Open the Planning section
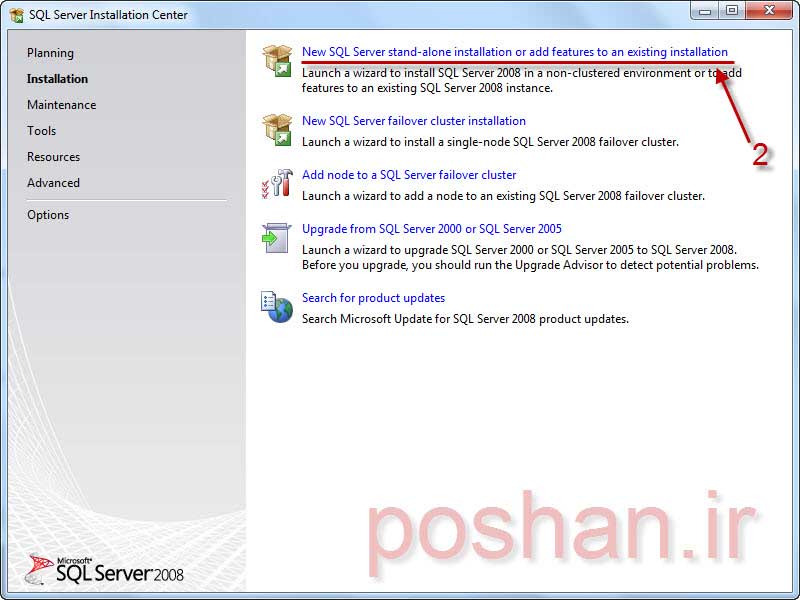This screenshot has height=600, width=800. (50, 53)
